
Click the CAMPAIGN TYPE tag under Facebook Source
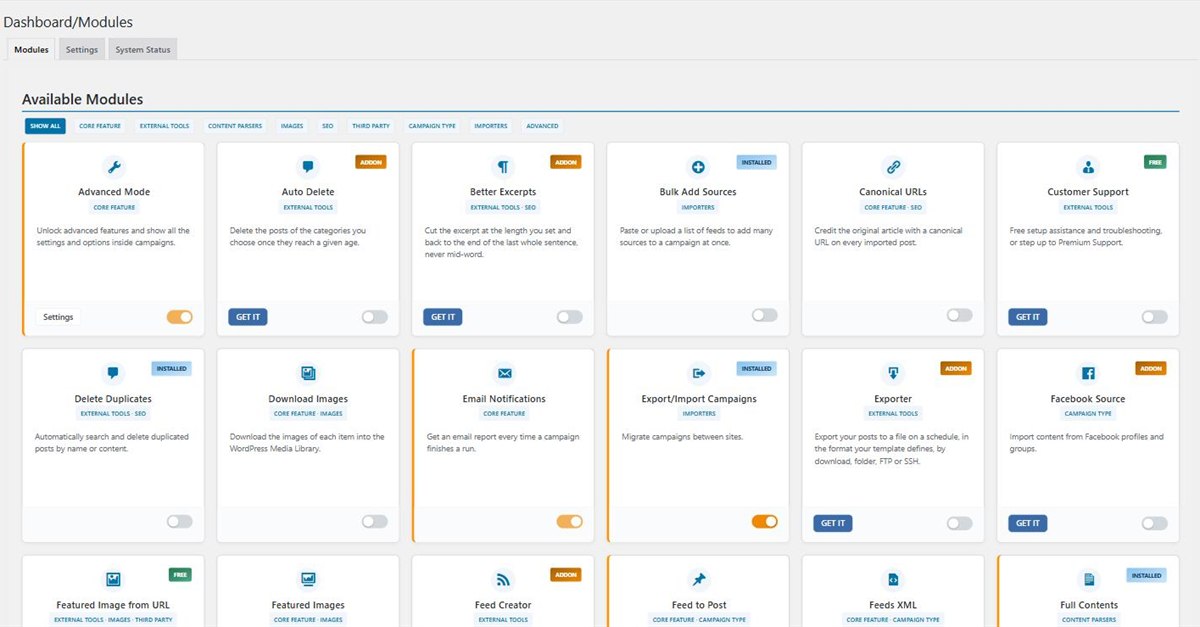pos(1088,413)
